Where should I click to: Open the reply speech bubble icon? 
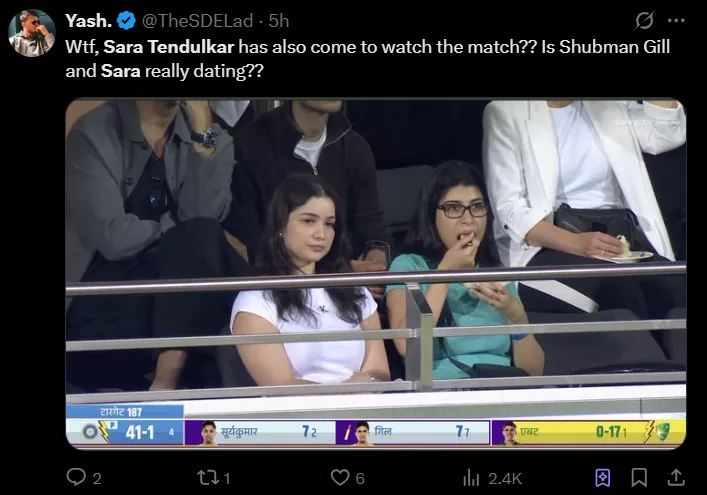point(76,477)
